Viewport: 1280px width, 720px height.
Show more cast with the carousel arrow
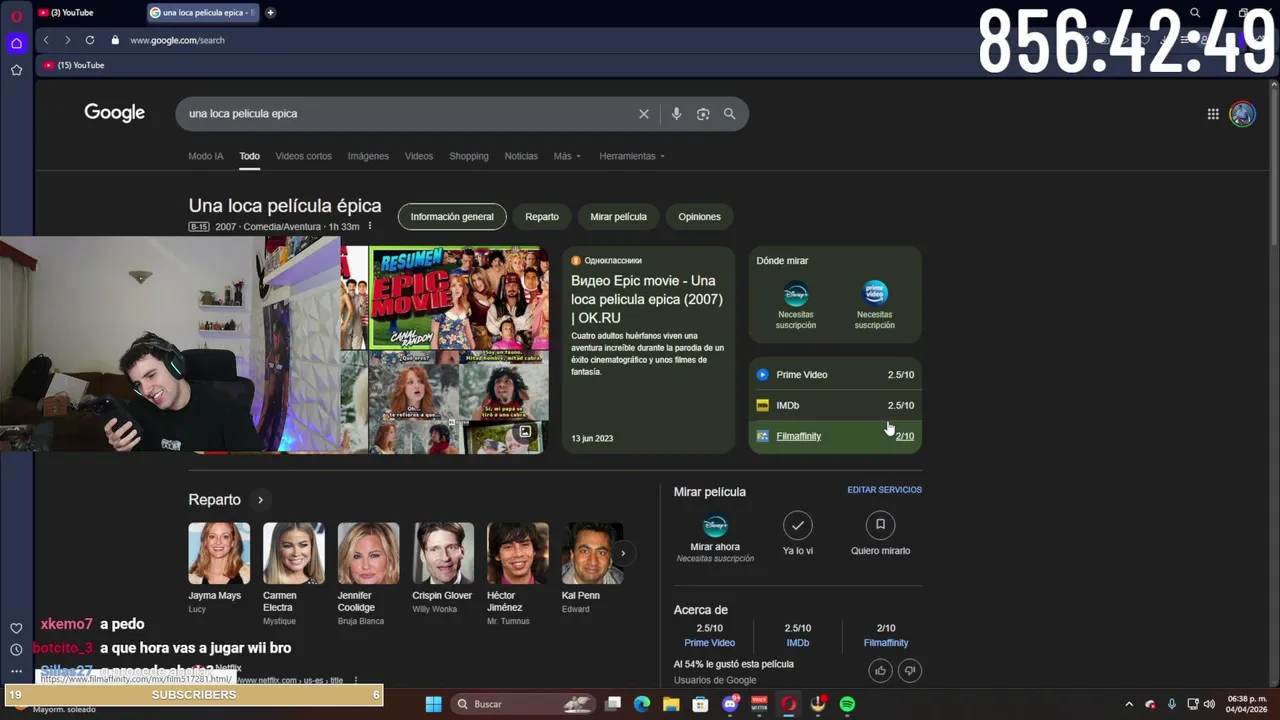[622, 553]
